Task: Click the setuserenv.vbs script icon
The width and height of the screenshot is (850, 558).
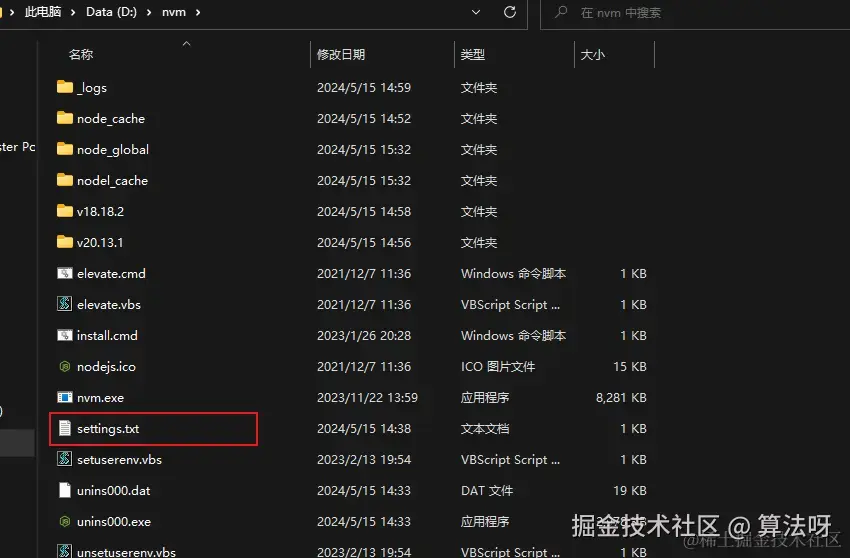Action: point(65,459)
